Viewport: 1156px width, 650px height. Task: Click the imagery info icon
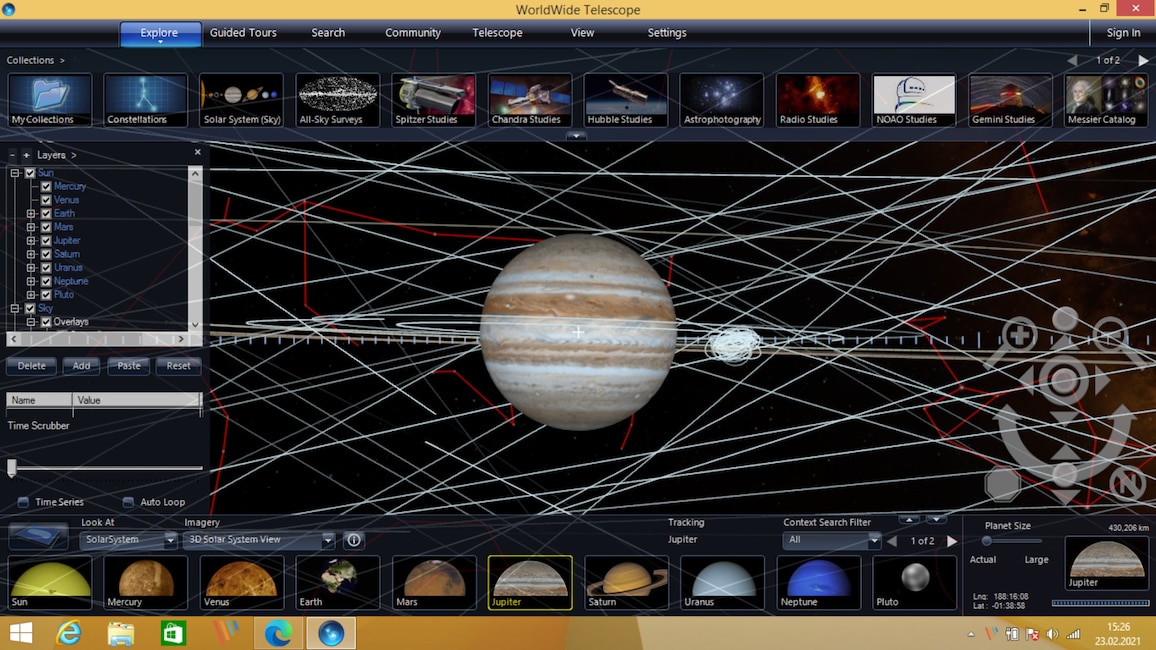pyautogui.click(x=354, y=540)
